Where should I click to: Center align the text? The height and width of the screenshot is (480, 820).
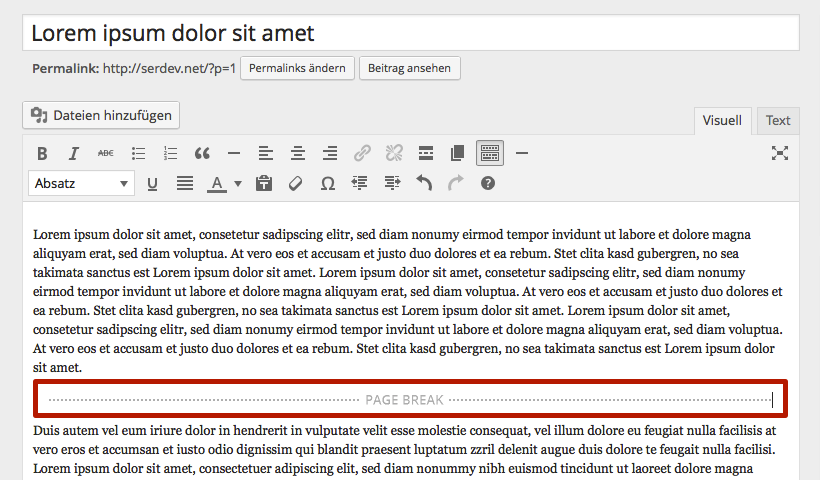pyautogui.click(x=298, y=153)
